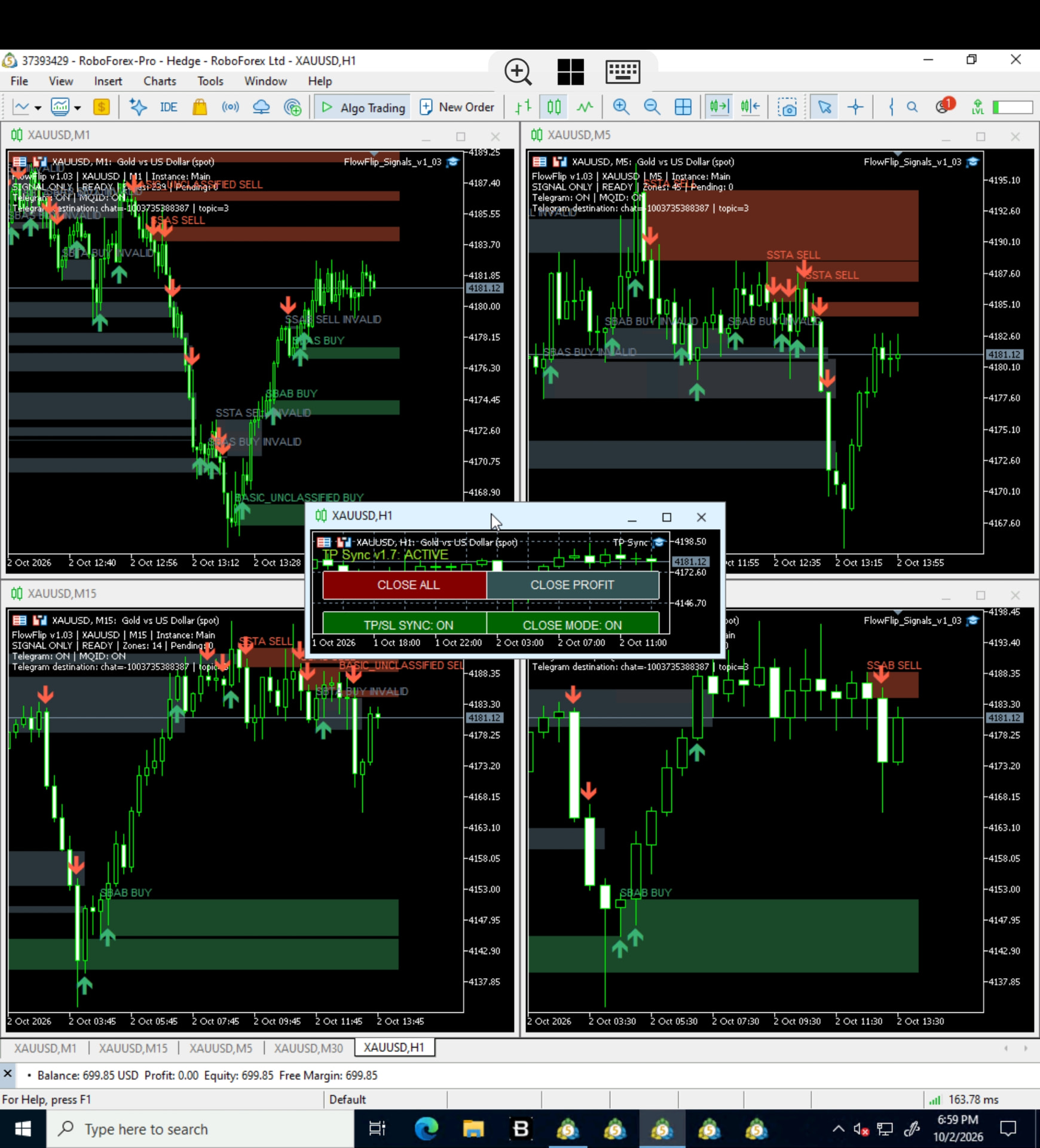
Task: Launch the IDE MetaEditor
Action: (169, 107)
